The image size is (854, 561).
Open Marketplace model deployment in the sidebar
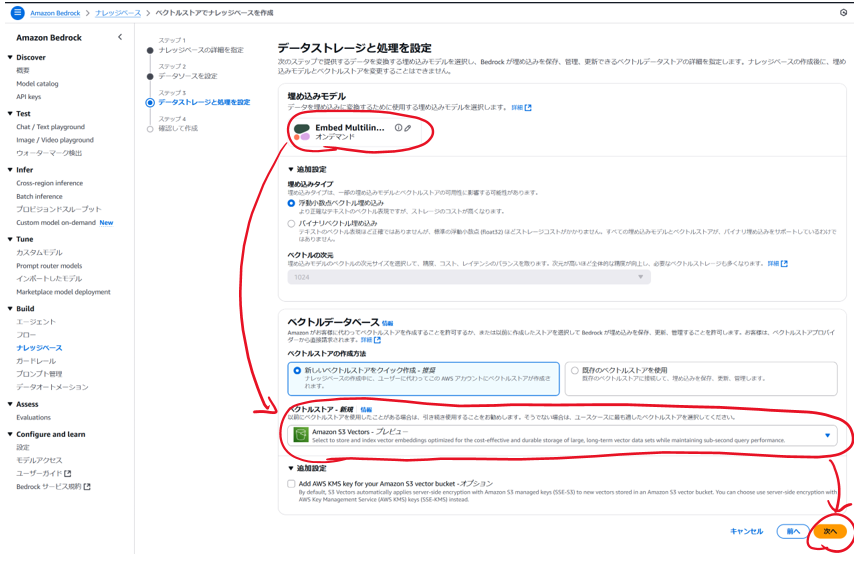click(63, 292)
